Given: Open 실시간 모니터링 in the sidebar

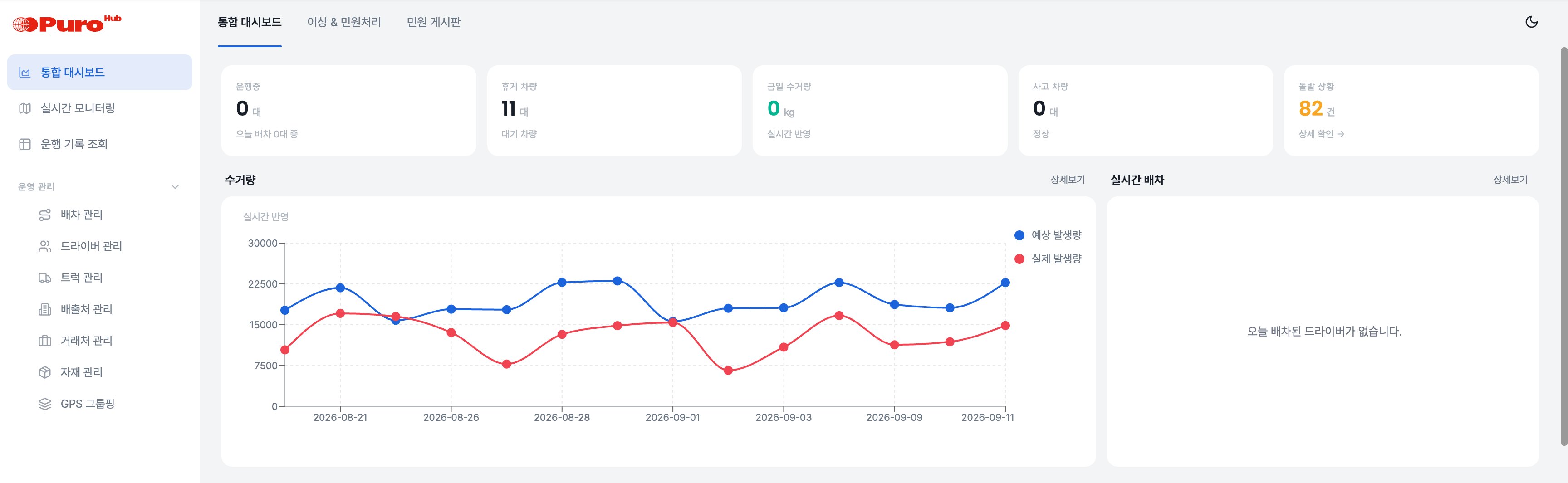Looking at the screenshot, I should [100, 108].
